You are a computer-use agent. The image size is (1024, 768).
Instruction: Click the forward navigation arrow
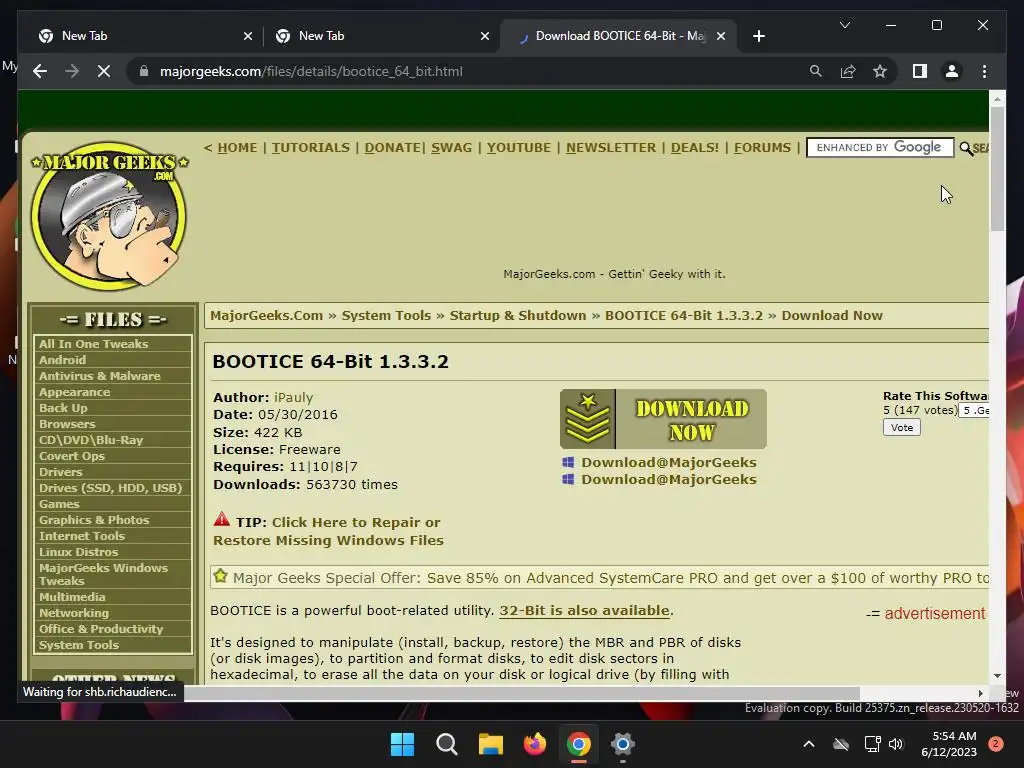tap(72, 71)
